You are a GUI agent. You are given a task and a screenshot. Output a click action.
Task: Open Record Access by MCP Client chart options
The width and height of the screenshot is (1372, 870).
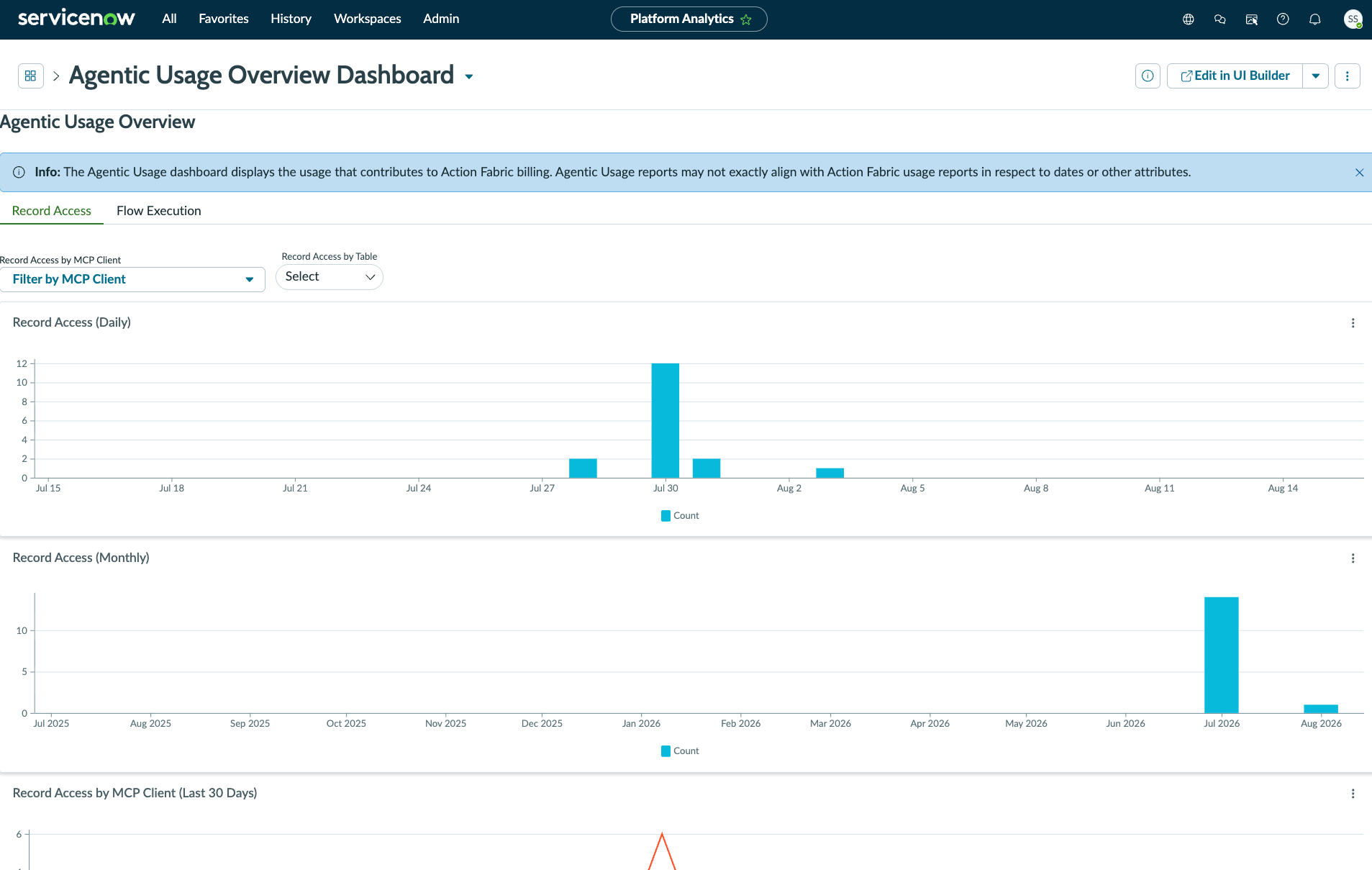[x=1353, y=794]
